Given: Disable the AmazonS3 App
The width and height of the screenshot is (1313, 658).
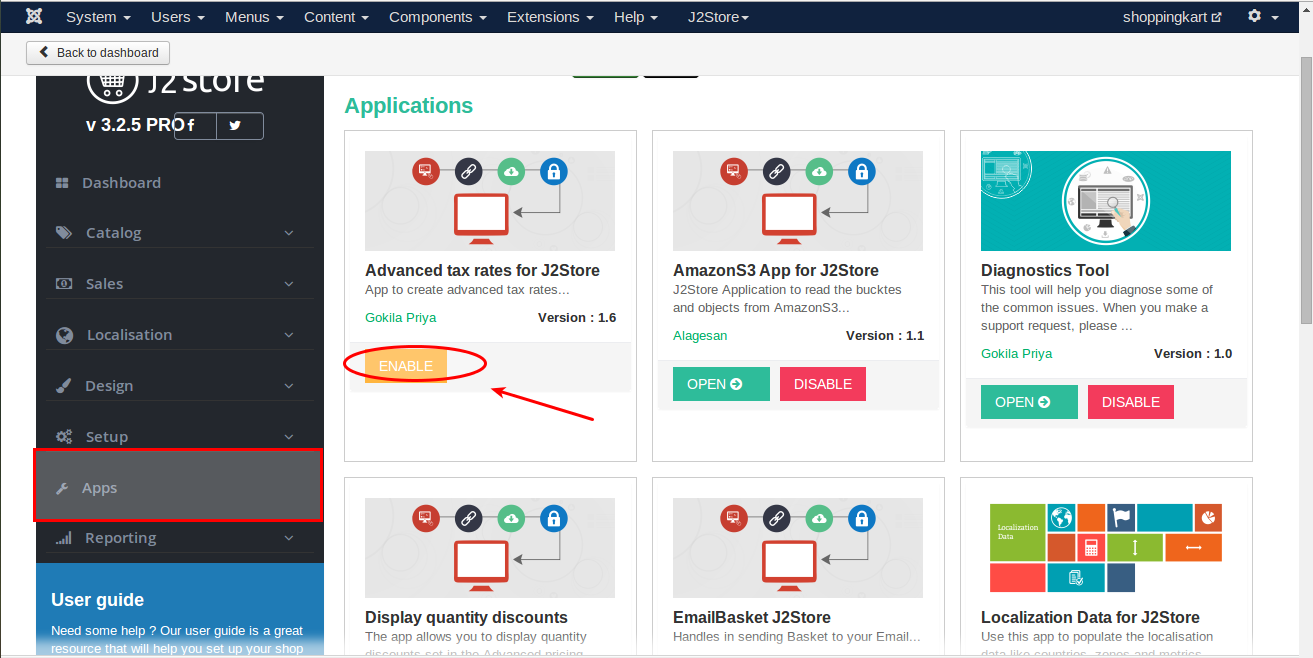Looking at the screenshot, I should coord(823,384).
